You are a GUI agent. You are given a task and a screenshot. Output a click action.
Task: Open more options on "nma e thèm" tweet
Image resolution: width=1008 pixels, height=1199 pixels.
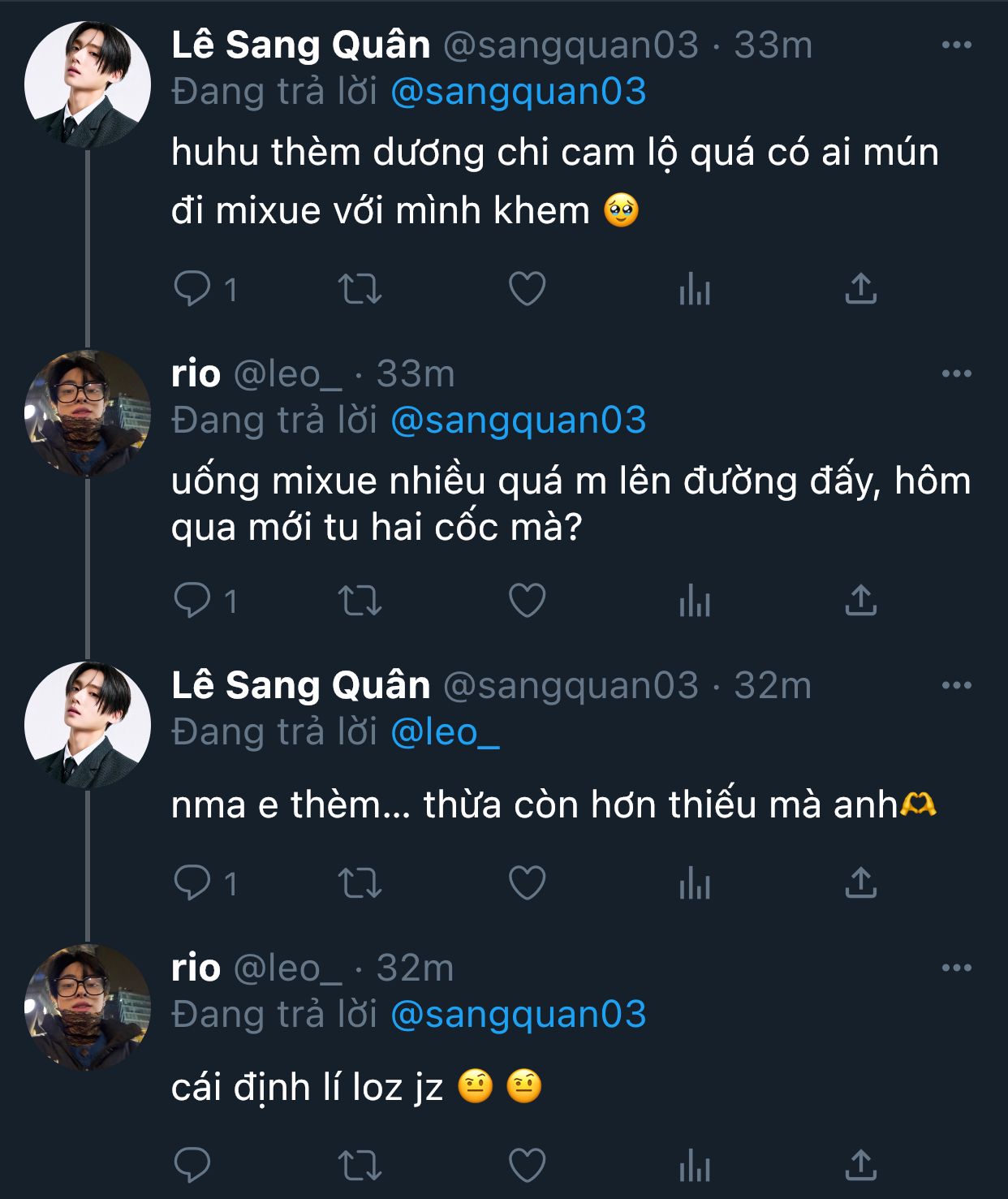click(956, 686)
